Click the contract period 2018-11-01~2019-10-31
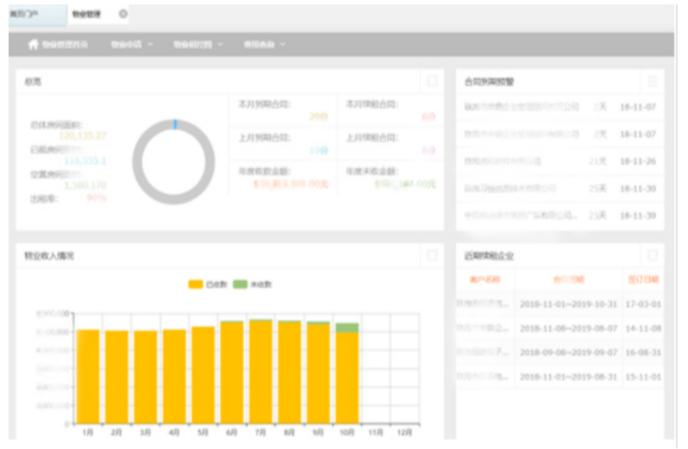688x449 pixels. pos(568,304)
